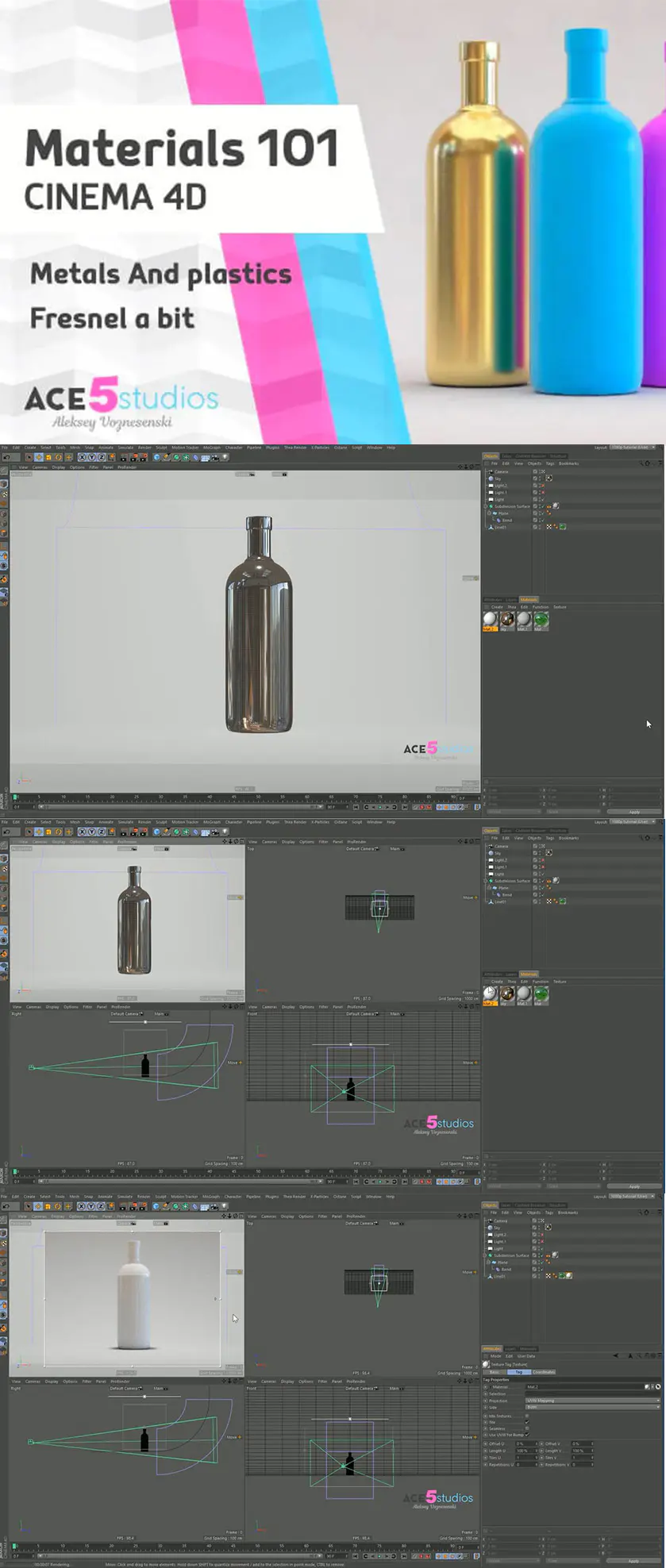Open Render Settings icon in the single-viewport screenshot
This screenshot has width=666, height=1568.
point(143,457)
